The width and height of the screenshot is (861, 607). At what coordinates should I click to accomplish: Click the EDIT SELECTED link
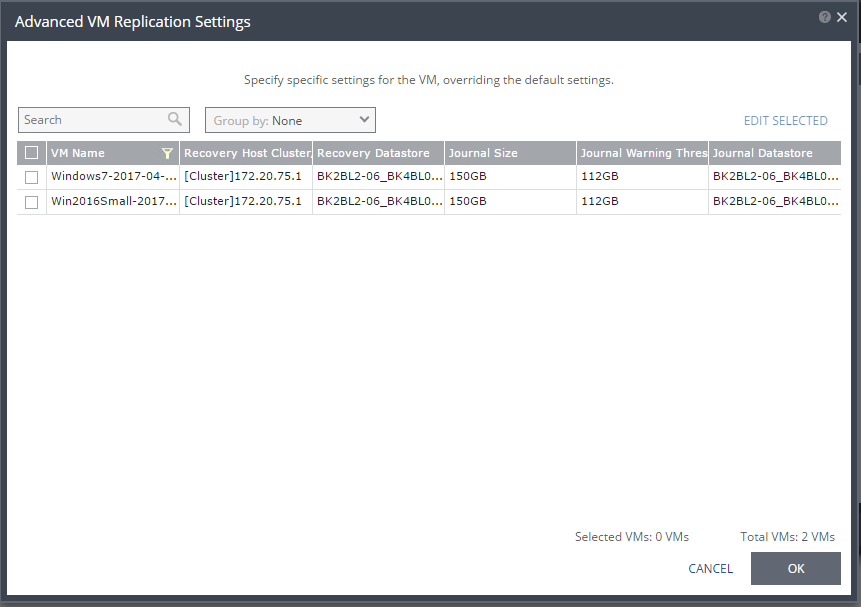(785, 121)
